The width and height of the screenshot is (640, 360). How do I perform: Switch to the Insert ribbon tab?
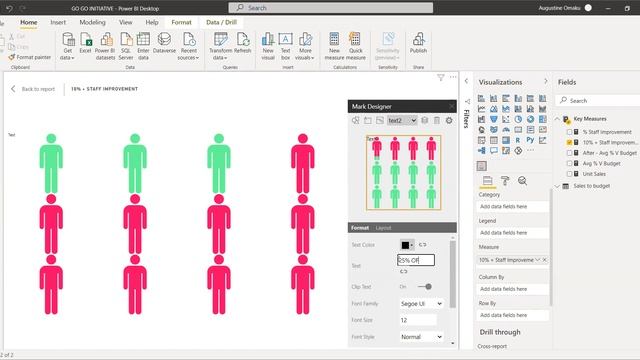tap(58, 22)
